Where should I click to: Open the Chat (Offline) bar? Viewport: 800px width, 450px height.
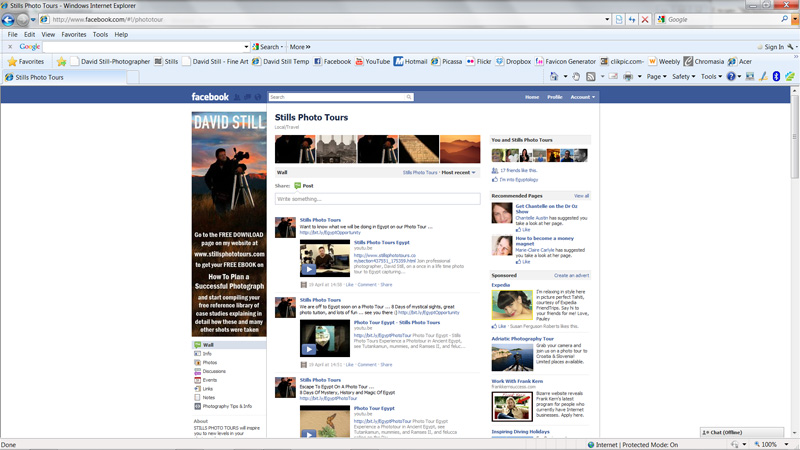point(741,432)
